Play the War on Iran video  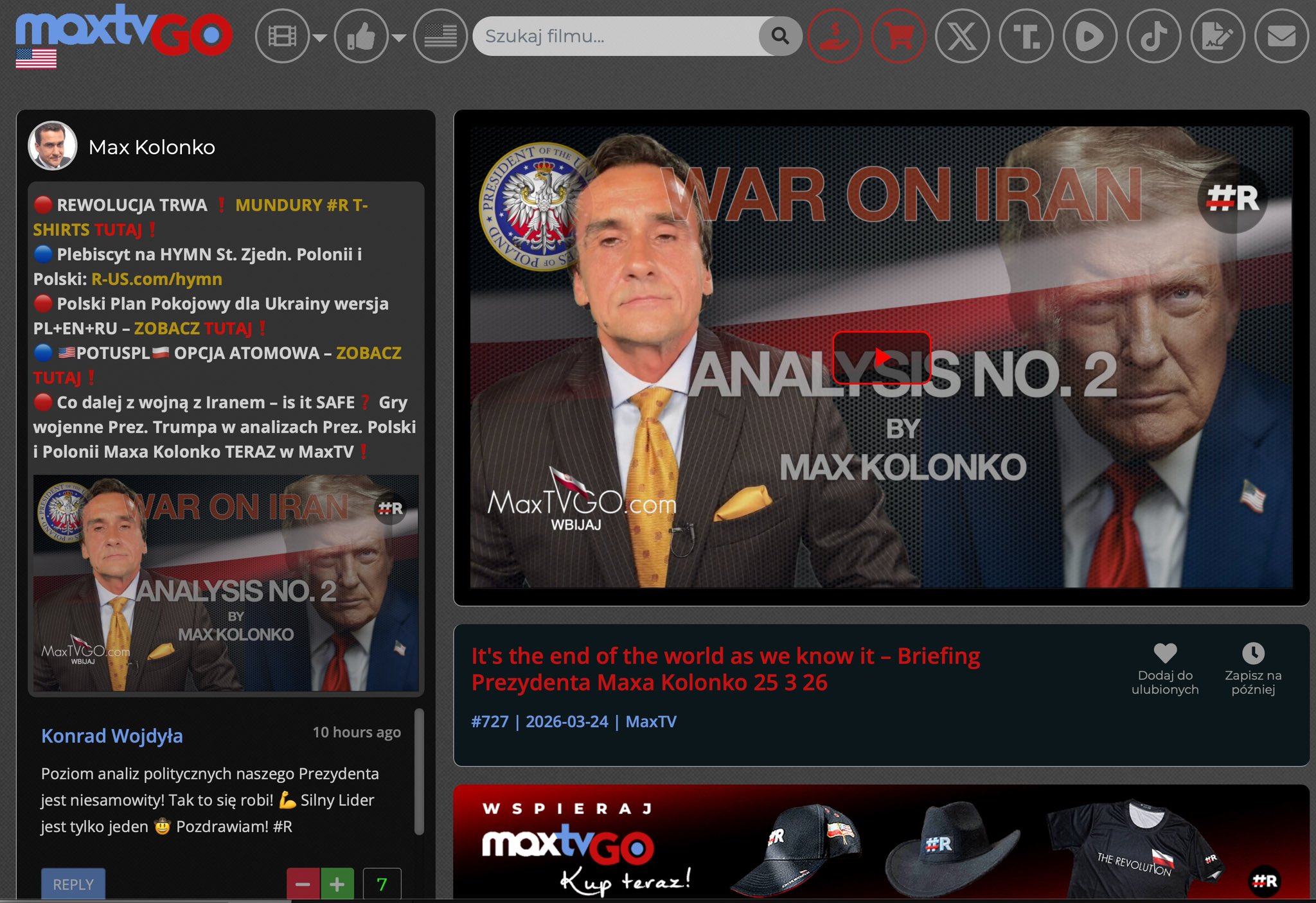pyautogui.click(x=881, y=358)
